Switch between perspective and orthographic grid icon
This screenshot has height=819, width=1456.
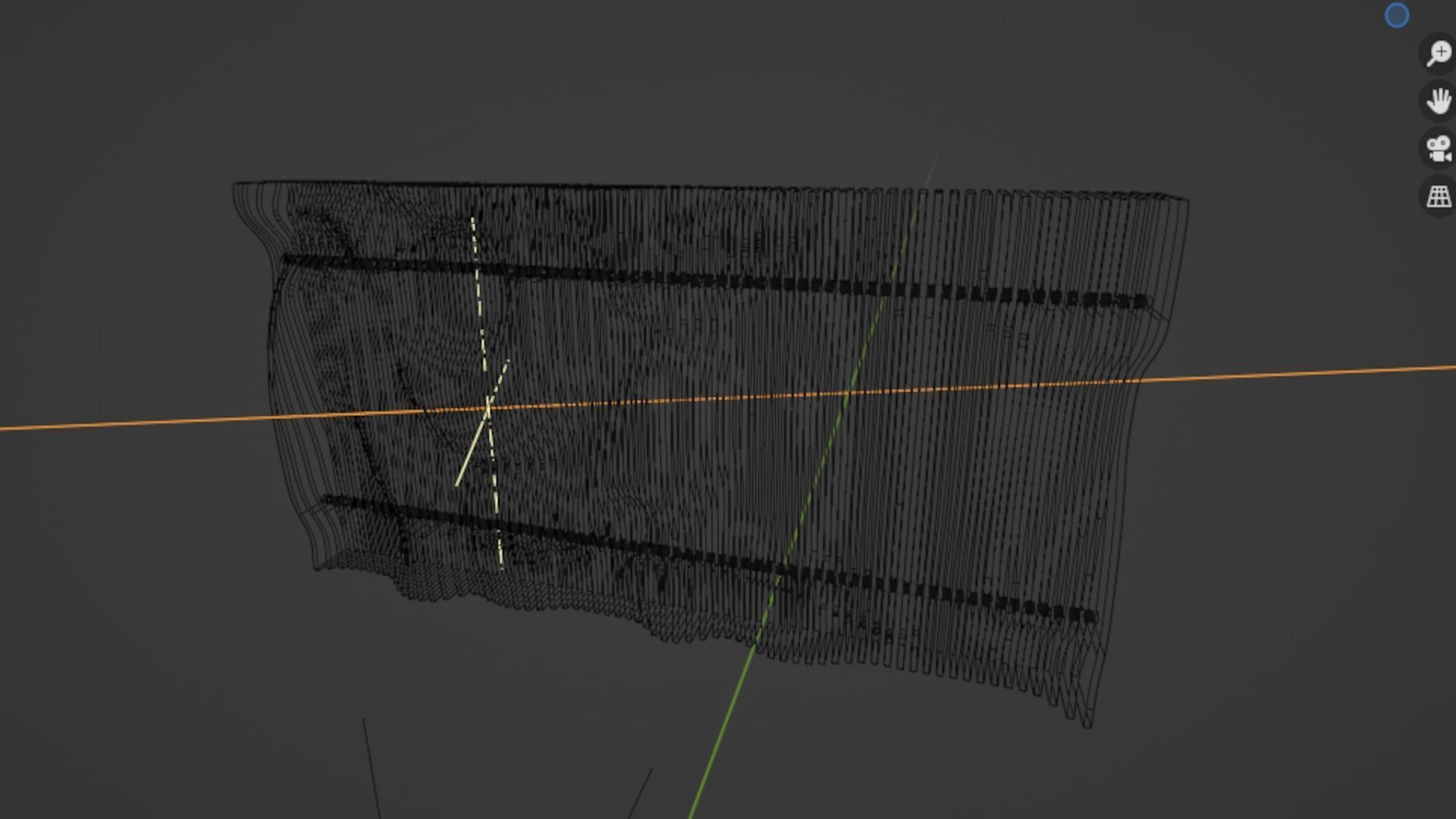pos(1439,196)
